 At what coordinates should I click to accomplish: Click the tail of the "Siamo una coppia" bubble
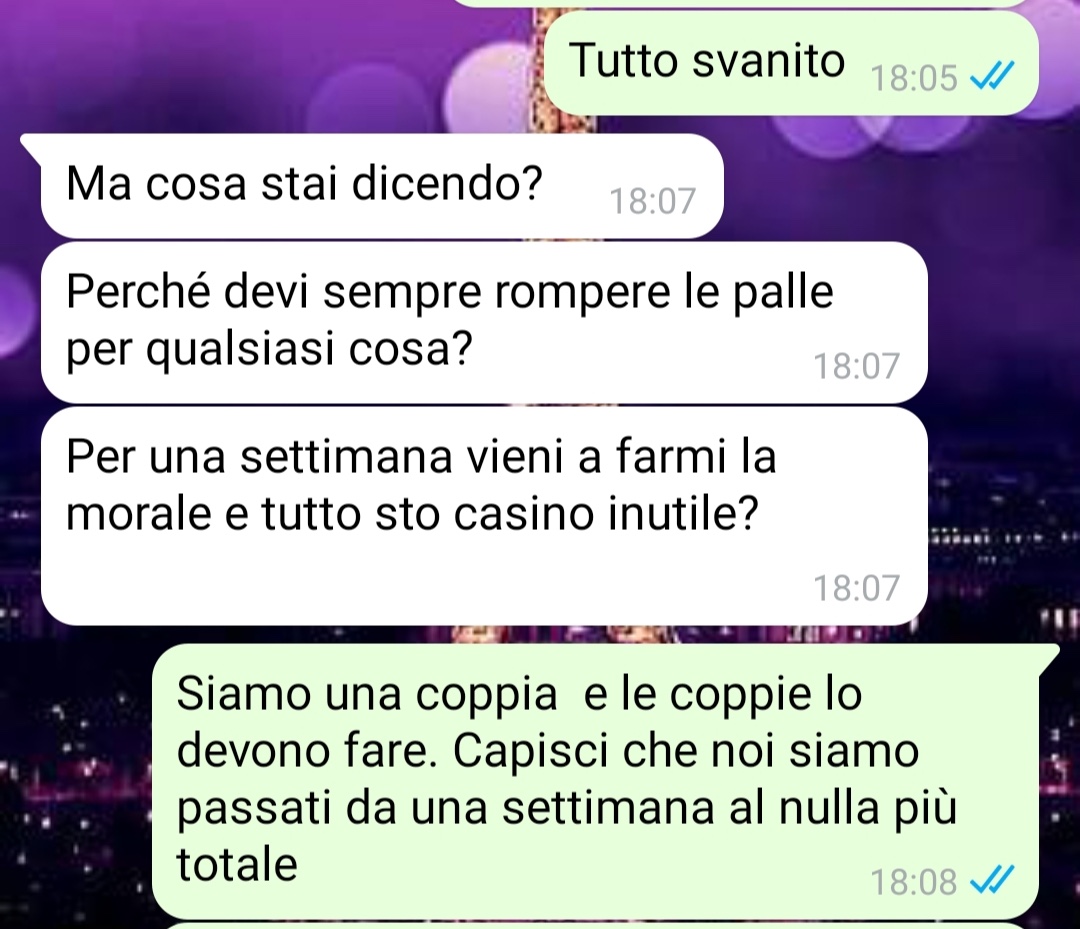pyautogui.click(x=1046, y=658)
